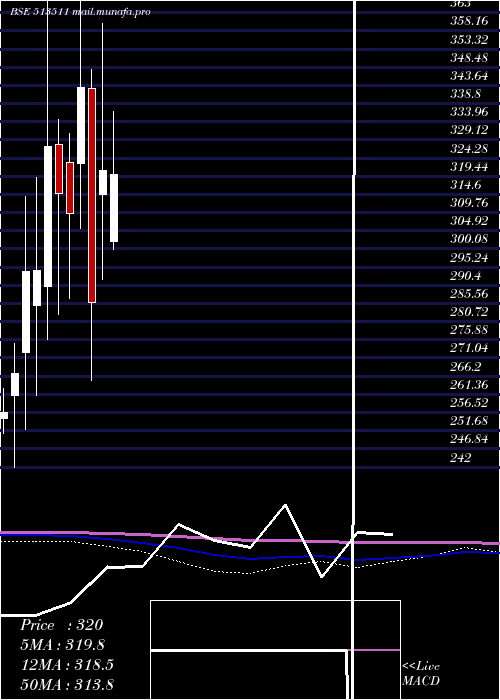
Task: Click the 343.64 price axis label
Action: point(469,75)
